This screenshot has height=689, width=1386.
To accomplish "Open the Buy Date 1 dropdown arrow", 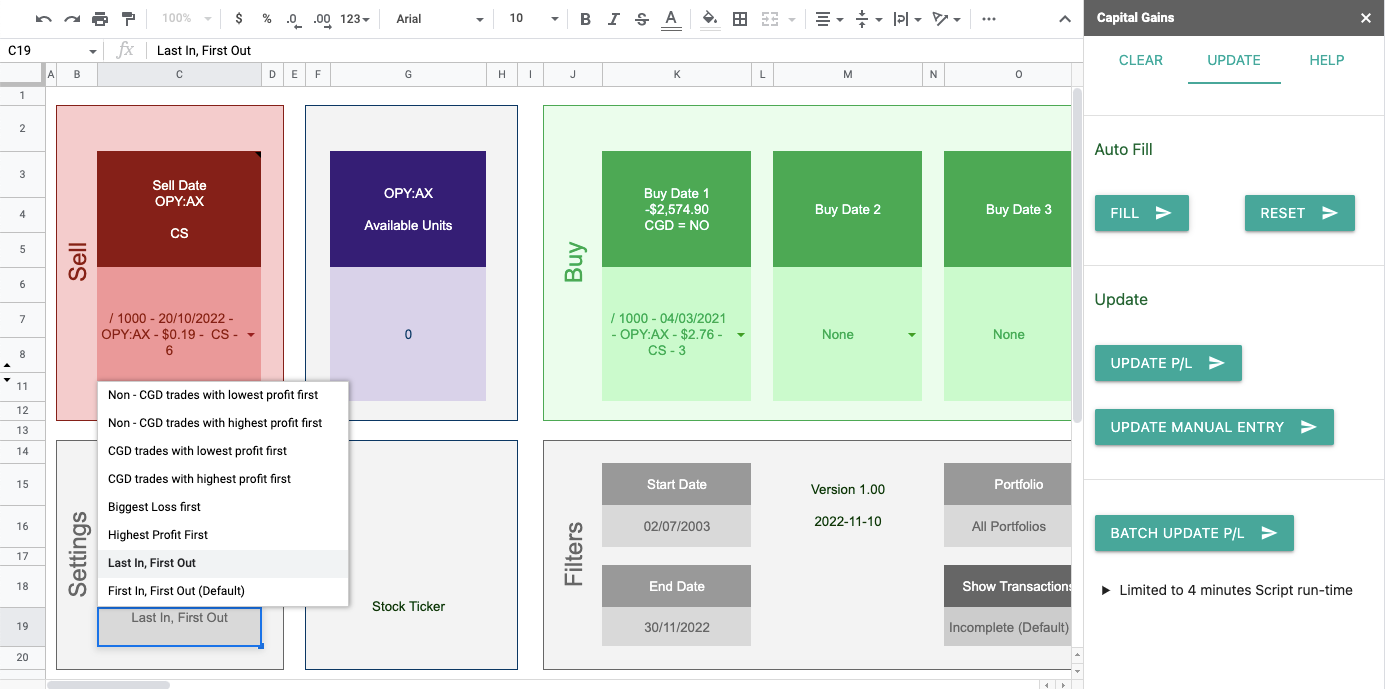I will [x=741, y=335].
